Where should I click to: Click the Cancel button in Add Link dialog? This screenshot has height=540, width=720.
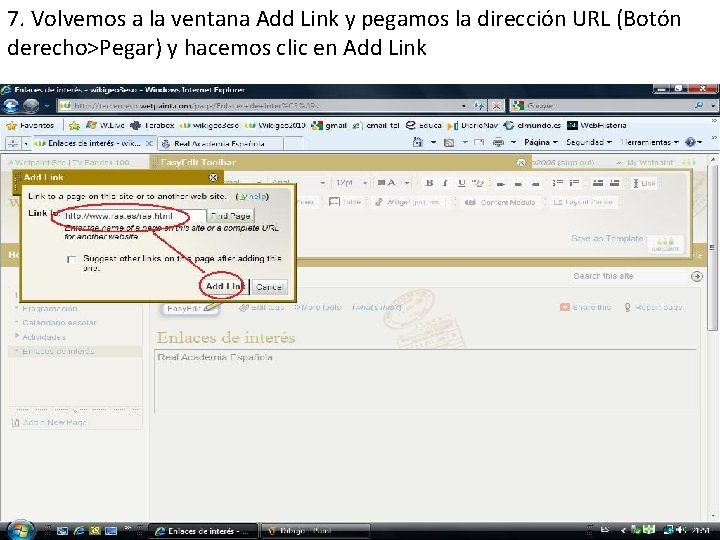click(269, 287)
